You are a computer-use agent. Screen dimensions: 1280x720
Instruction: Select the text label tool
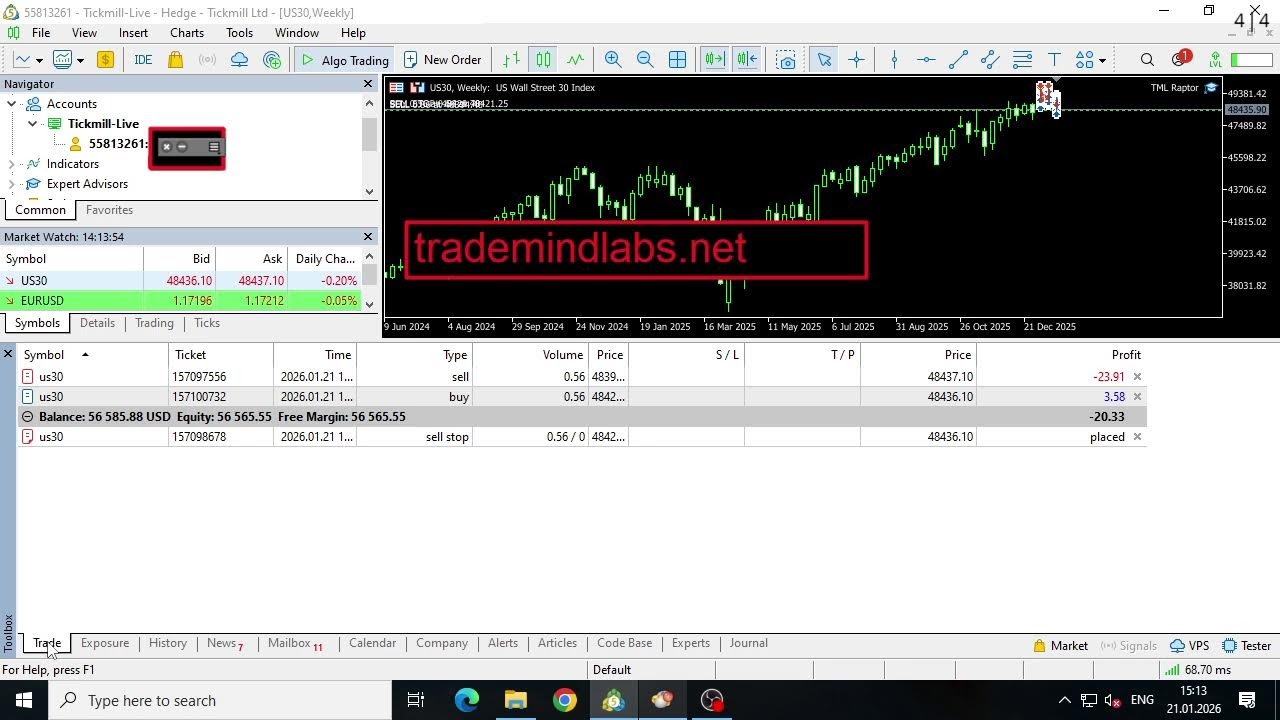1054,60
